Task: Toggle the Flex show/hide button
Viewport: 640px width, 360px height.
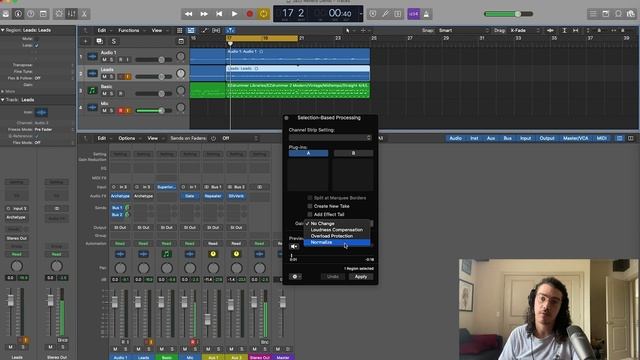Action: pos(216,30)
